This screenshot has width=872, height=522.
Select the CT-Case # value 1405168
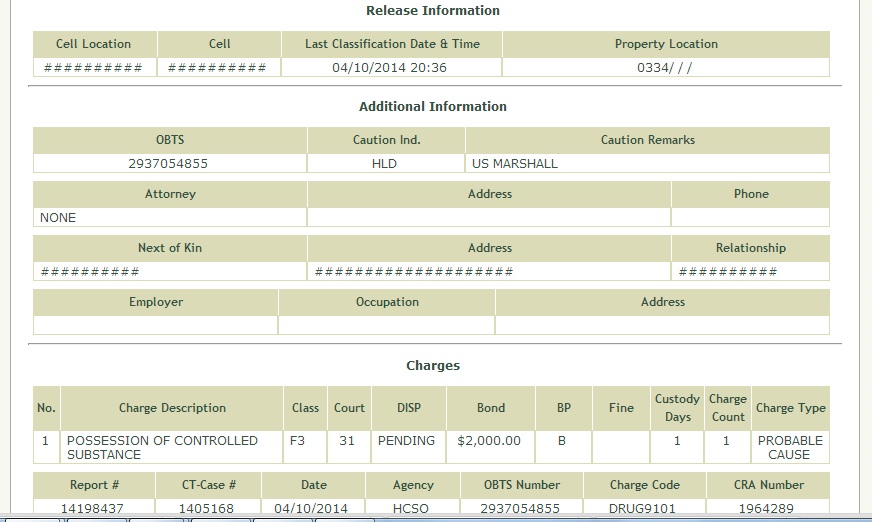point(208,509)
